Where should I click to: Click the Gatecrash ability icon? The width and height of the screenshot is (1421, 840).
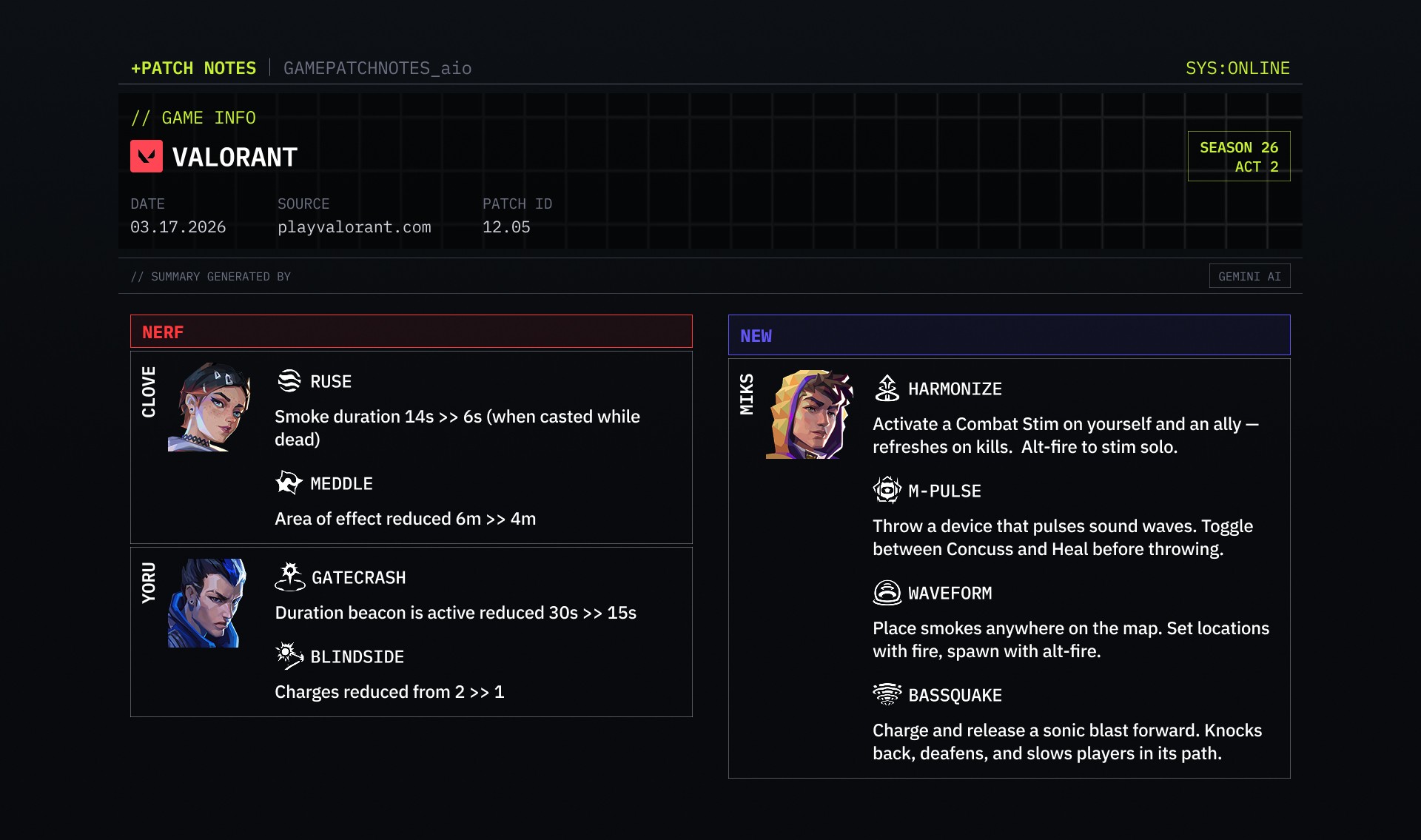[x=289, y=577]
